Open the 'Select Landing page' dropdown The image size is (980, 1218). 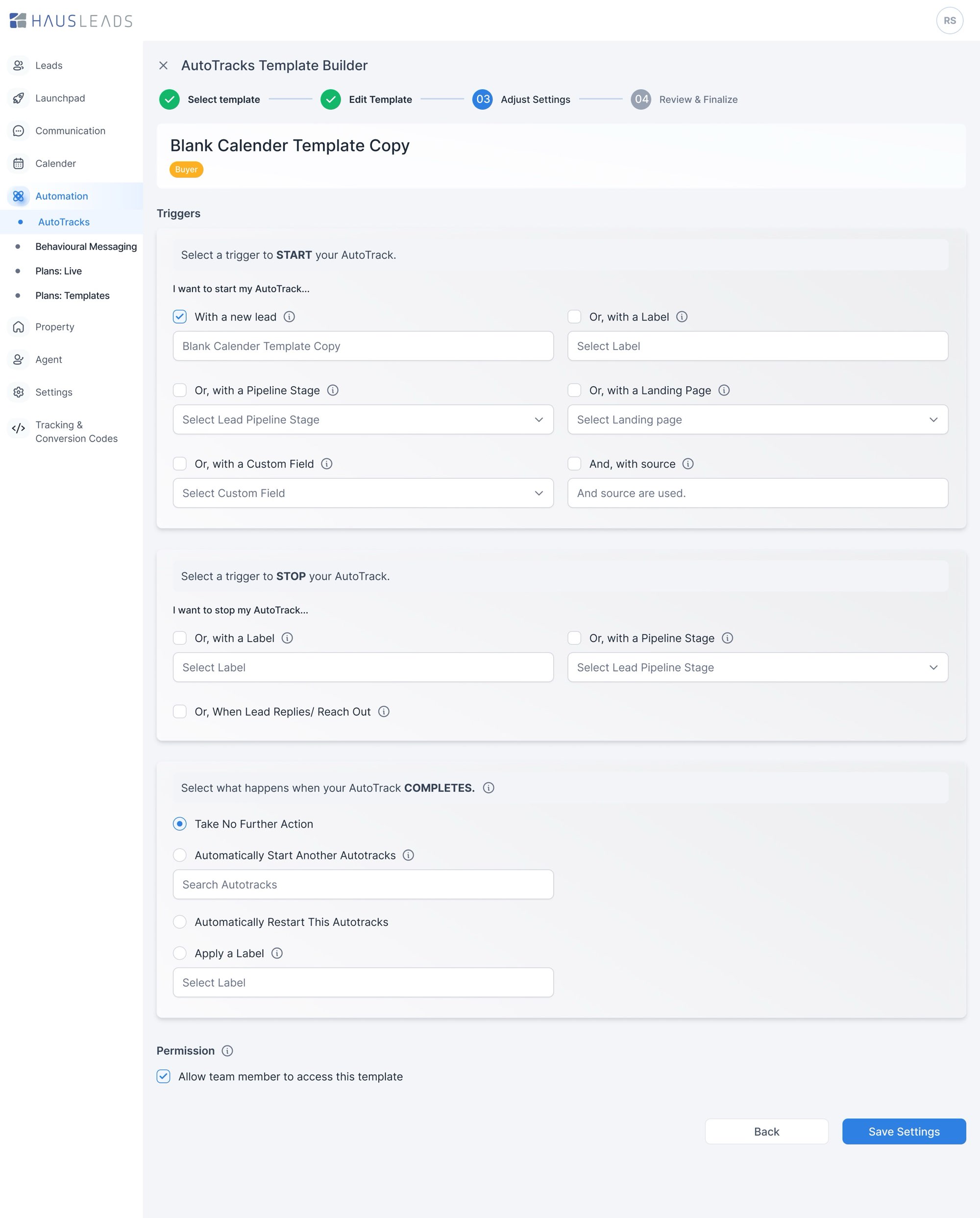(758, 420)
